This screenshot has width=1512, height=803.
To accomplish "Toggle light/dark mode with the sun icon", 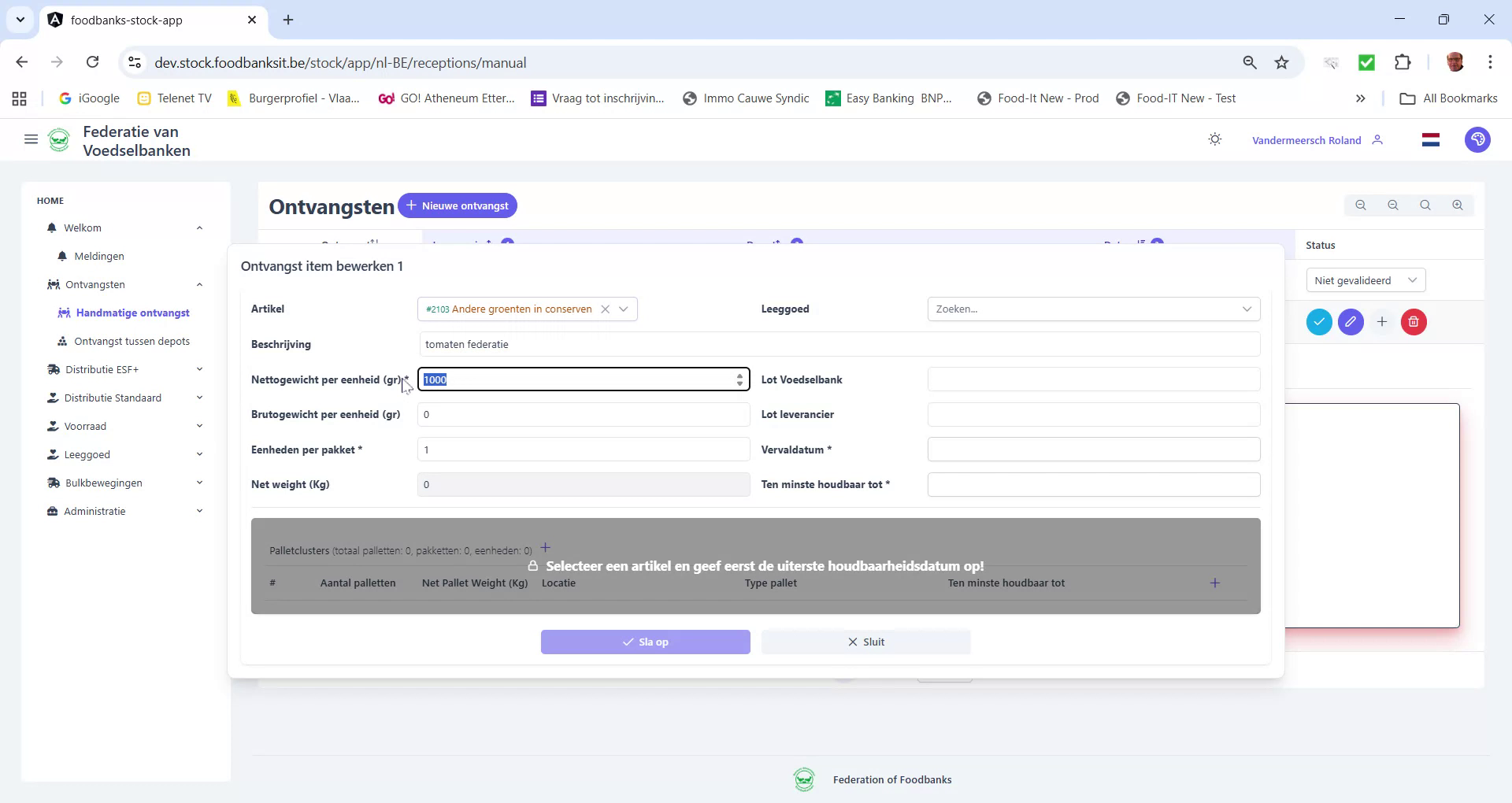I will (1214, 139).
